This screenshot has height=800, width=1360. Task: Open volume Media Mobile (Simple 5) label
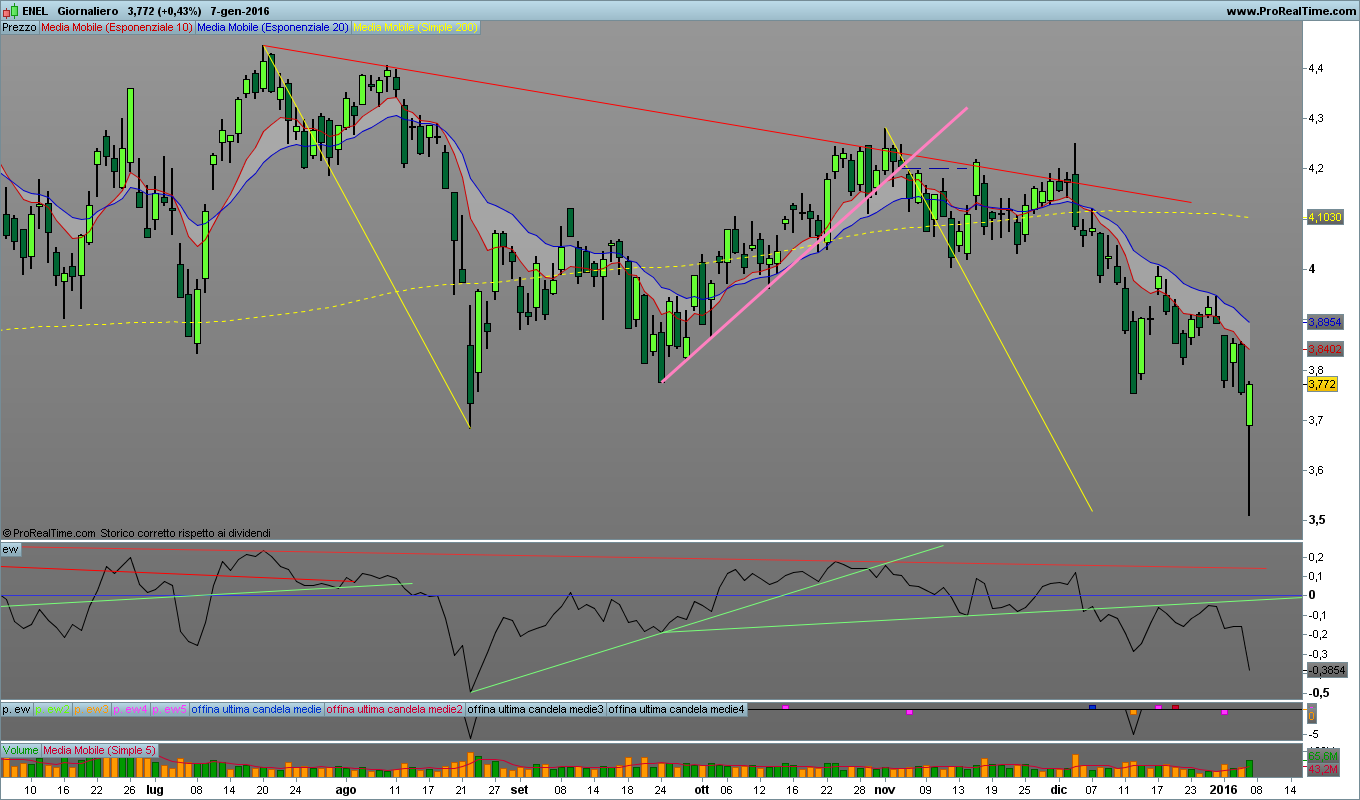click(99, 750)
